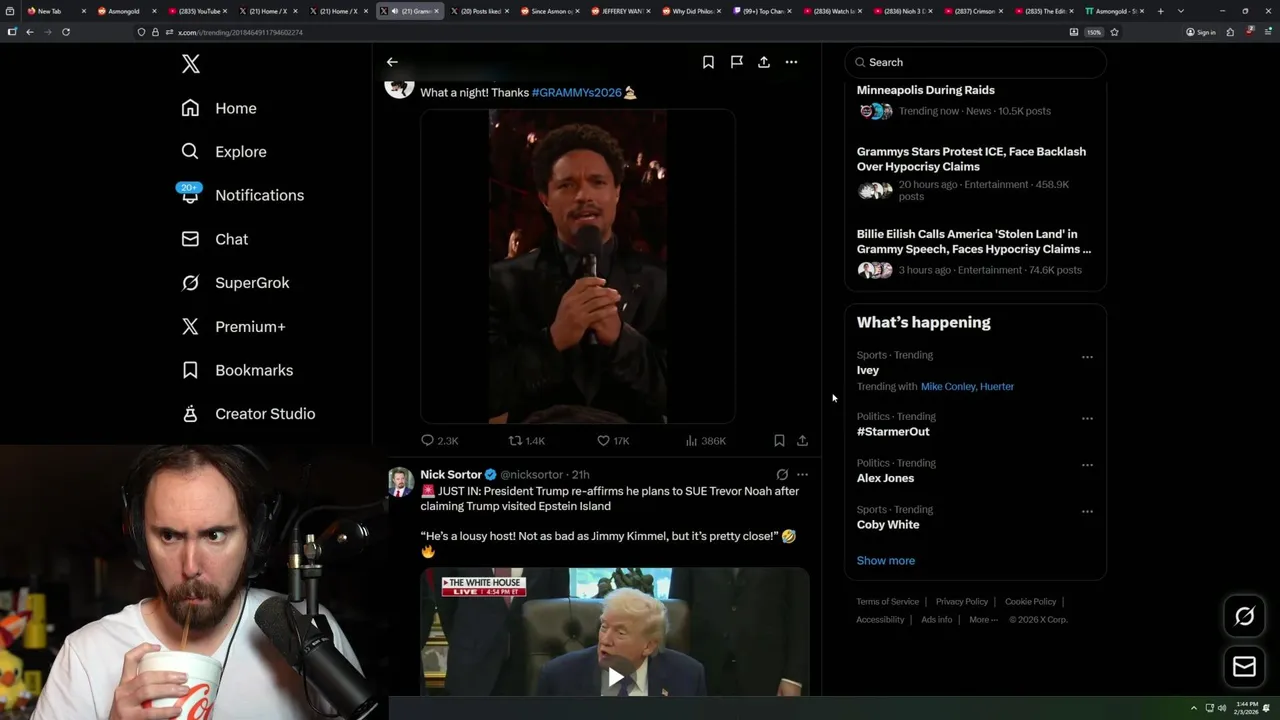The width and height of the screenshot is (1280, 720).
Task: Open the more menu on Nick Sortor's post
Action: click(x=802, y=475)
